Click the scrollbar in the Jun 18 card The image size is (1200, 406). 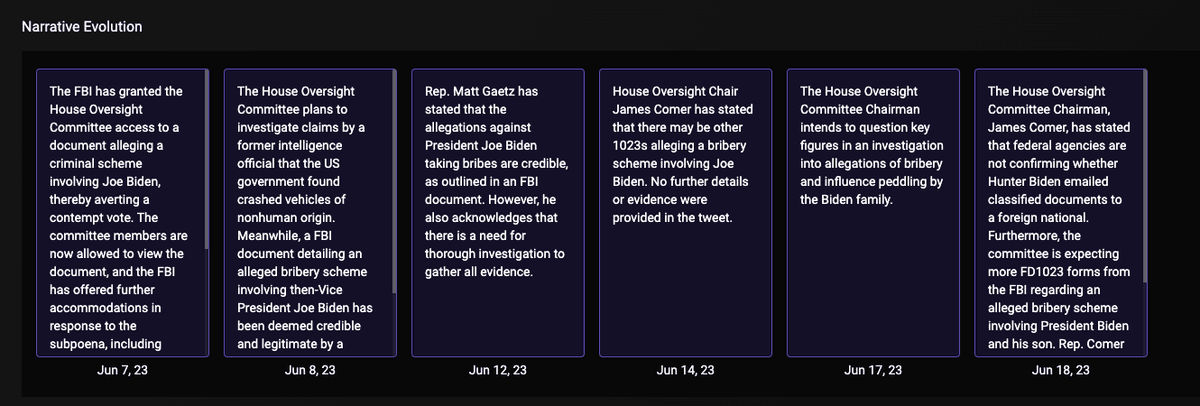coord(1144,177)
